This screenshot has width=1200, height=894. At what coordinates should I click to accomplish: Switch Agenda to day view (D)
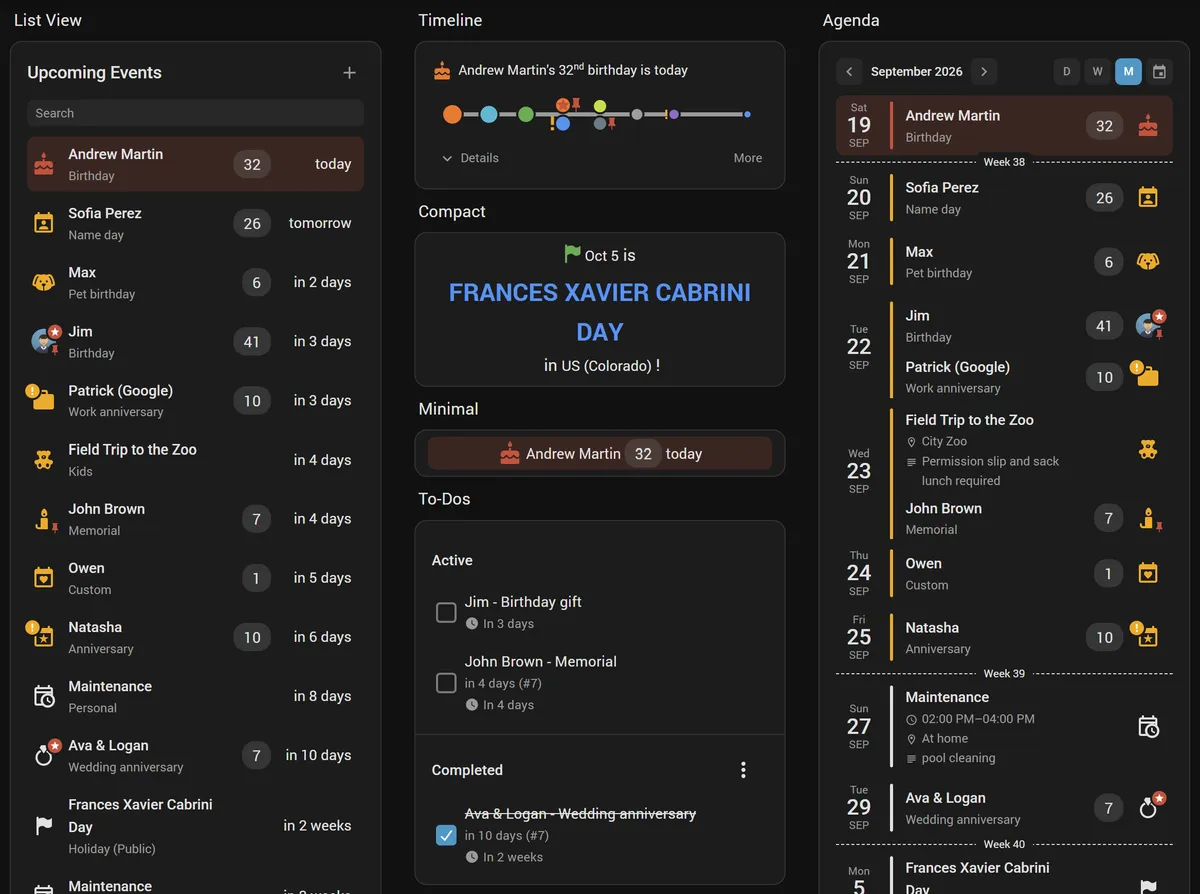point(1067,72)
